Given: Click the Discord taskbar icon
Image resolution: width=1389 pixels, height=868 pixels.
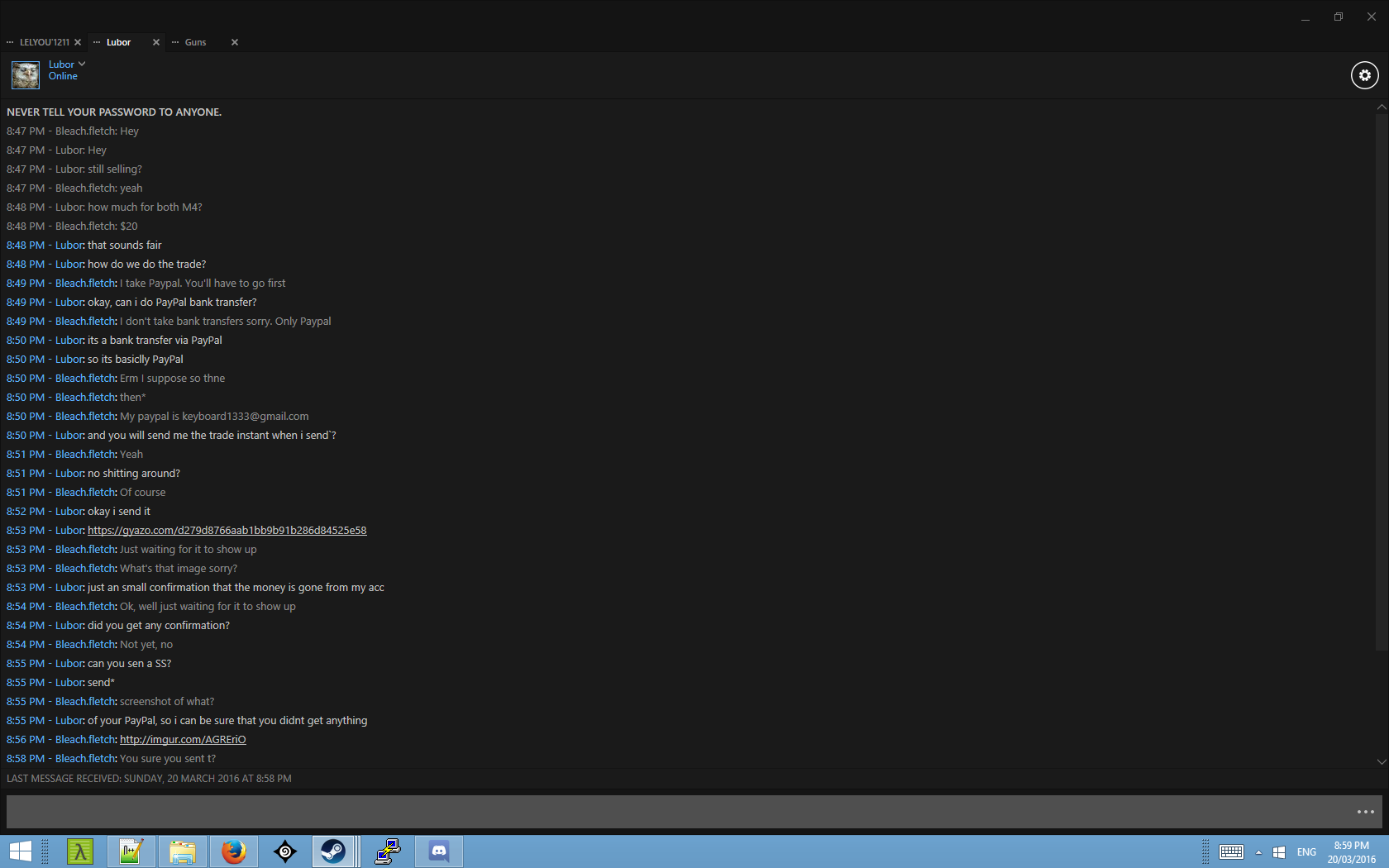Looking at the screenshot, I should click(x=439, y=851).
